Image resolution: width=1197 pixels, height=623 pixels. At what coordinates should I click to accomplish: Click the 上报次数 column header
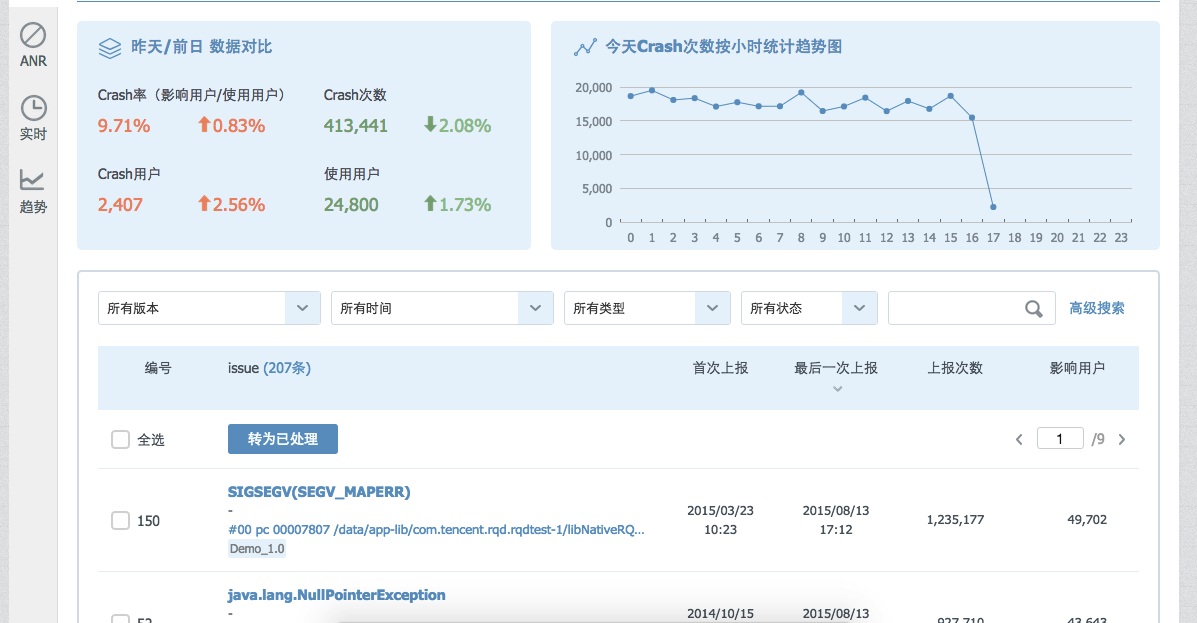coord(955,368)
